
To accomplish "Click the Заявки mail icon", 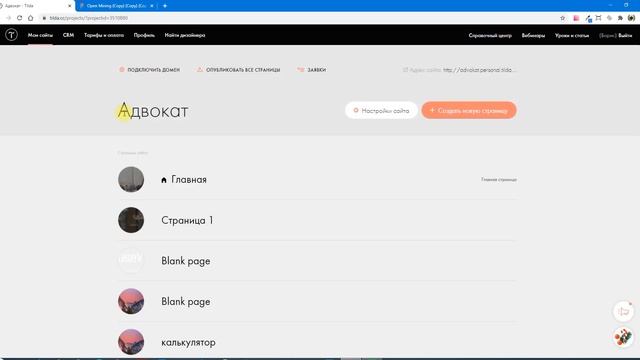I will [301, 70].
